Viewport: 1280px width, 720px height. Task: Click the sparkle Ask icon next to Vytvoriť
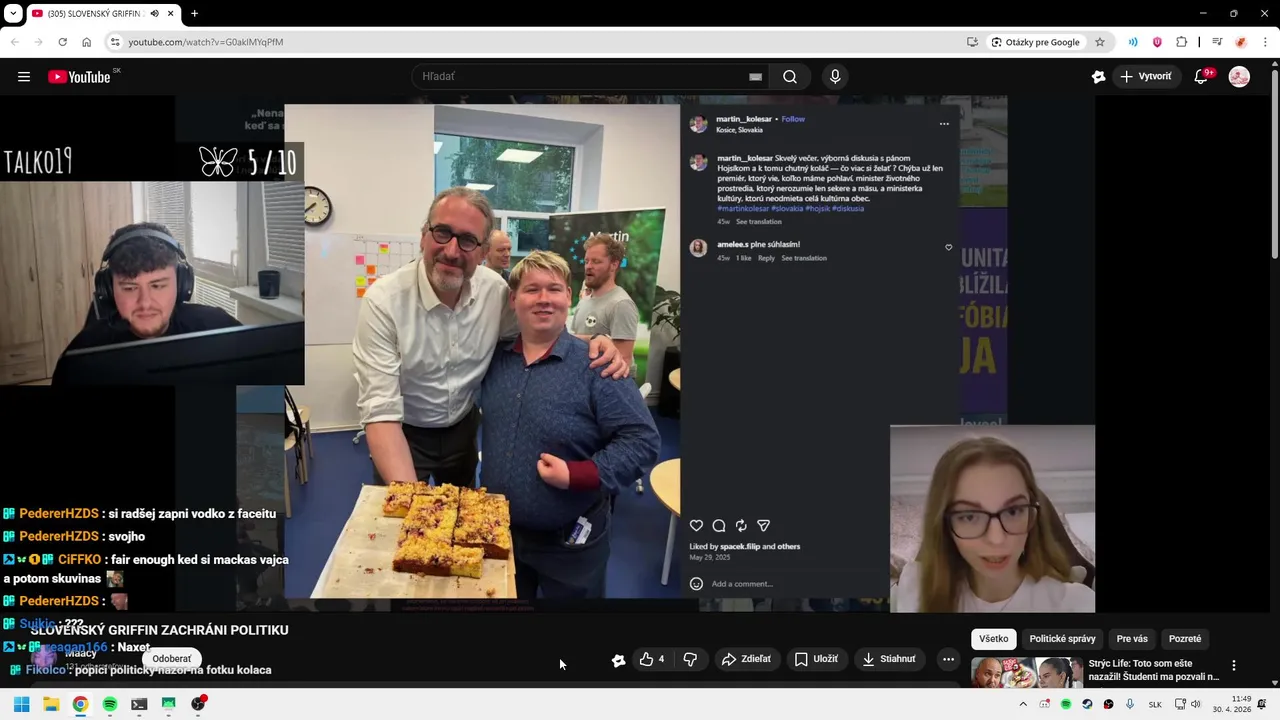[1098, 77]
